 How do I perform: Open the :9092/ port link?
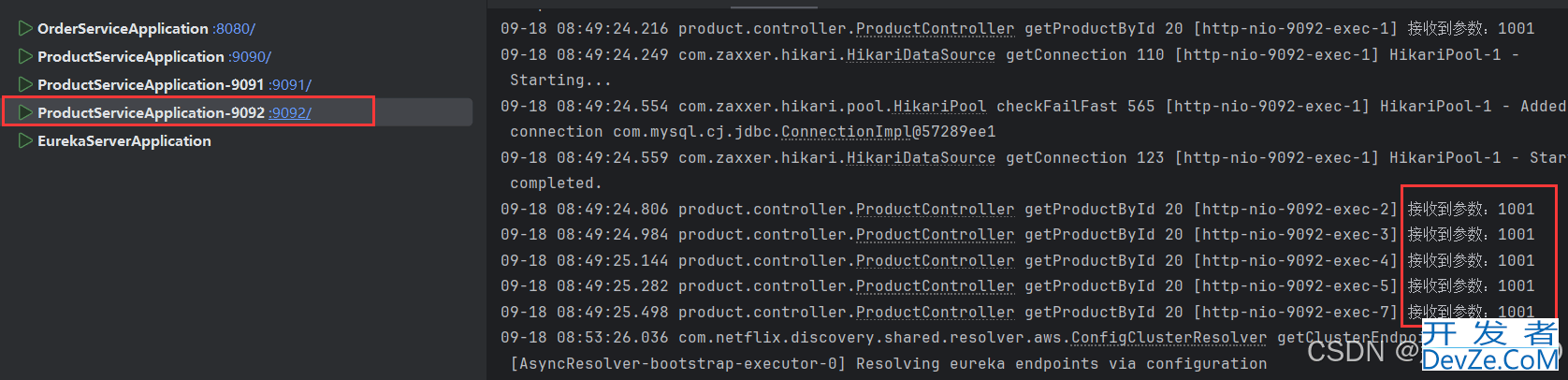tap(290, 113)
